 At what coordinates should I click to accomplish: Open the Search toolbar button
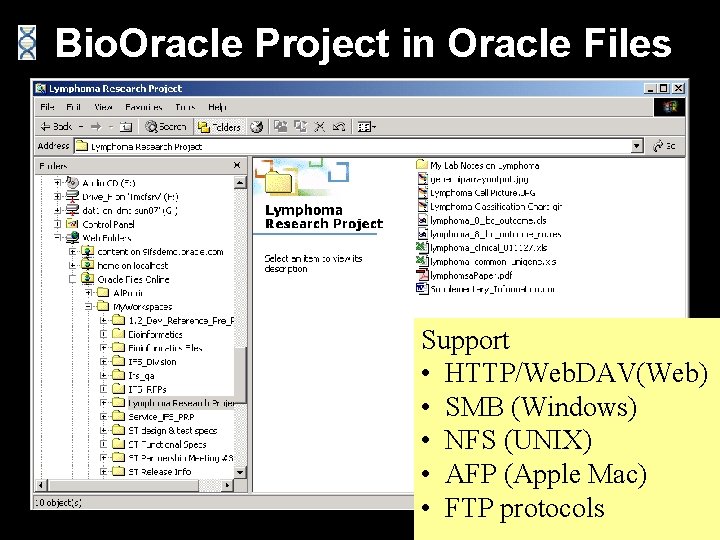click(x=166, y=126)
